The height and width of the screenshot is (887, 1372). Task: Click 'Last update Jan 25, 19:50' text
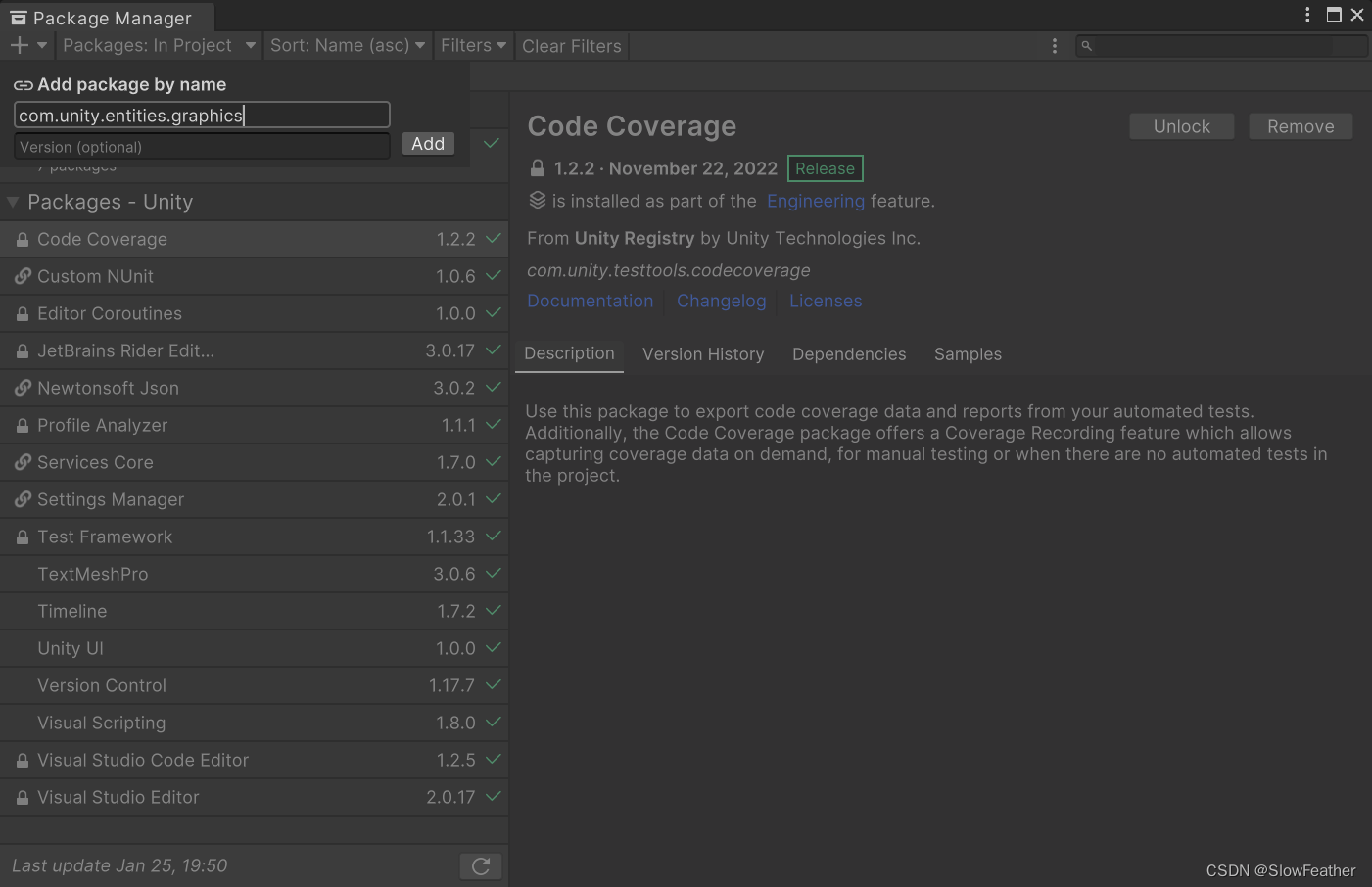[x=119, y=865]
